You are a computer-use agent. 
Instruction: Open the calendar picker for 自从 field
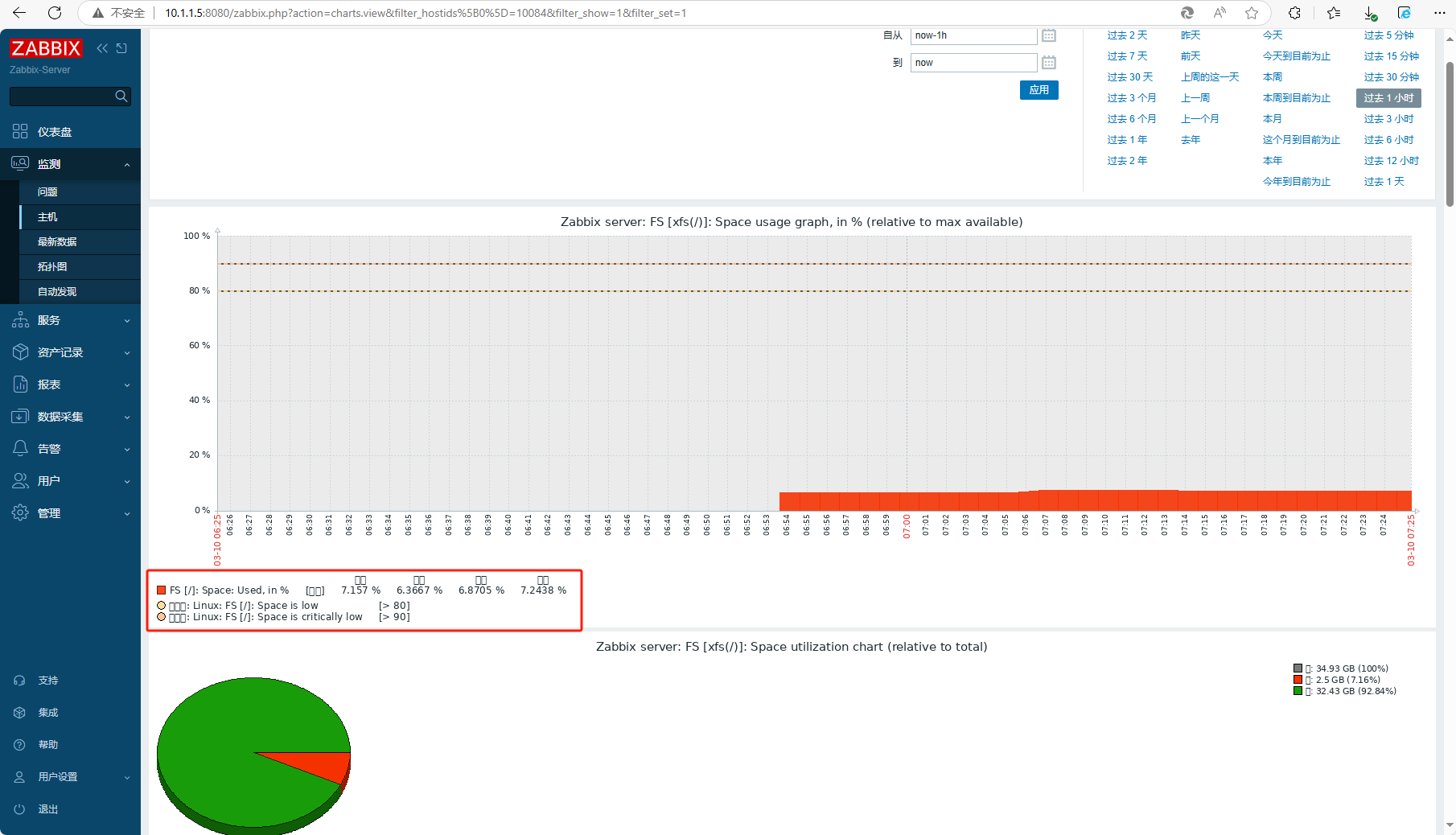[x=1049, y=35]
